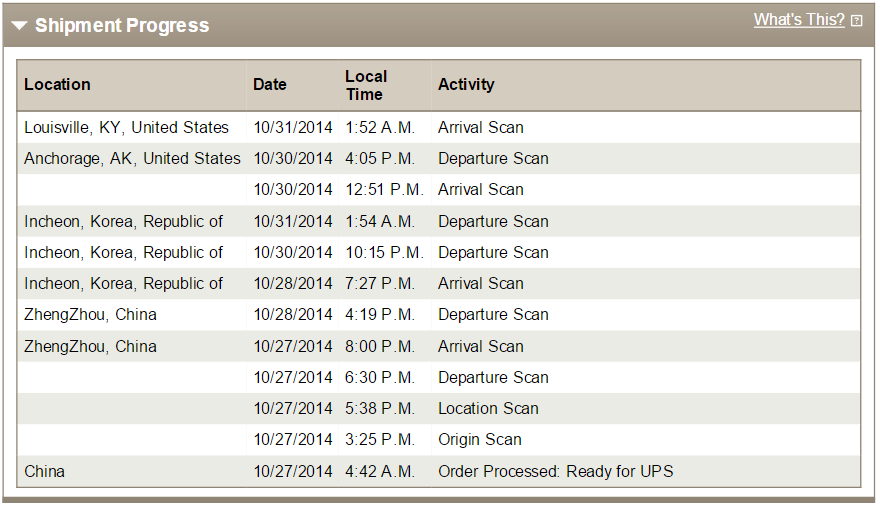
Task: Click the Location Scan activity entry
Action: tap(488, 408)
